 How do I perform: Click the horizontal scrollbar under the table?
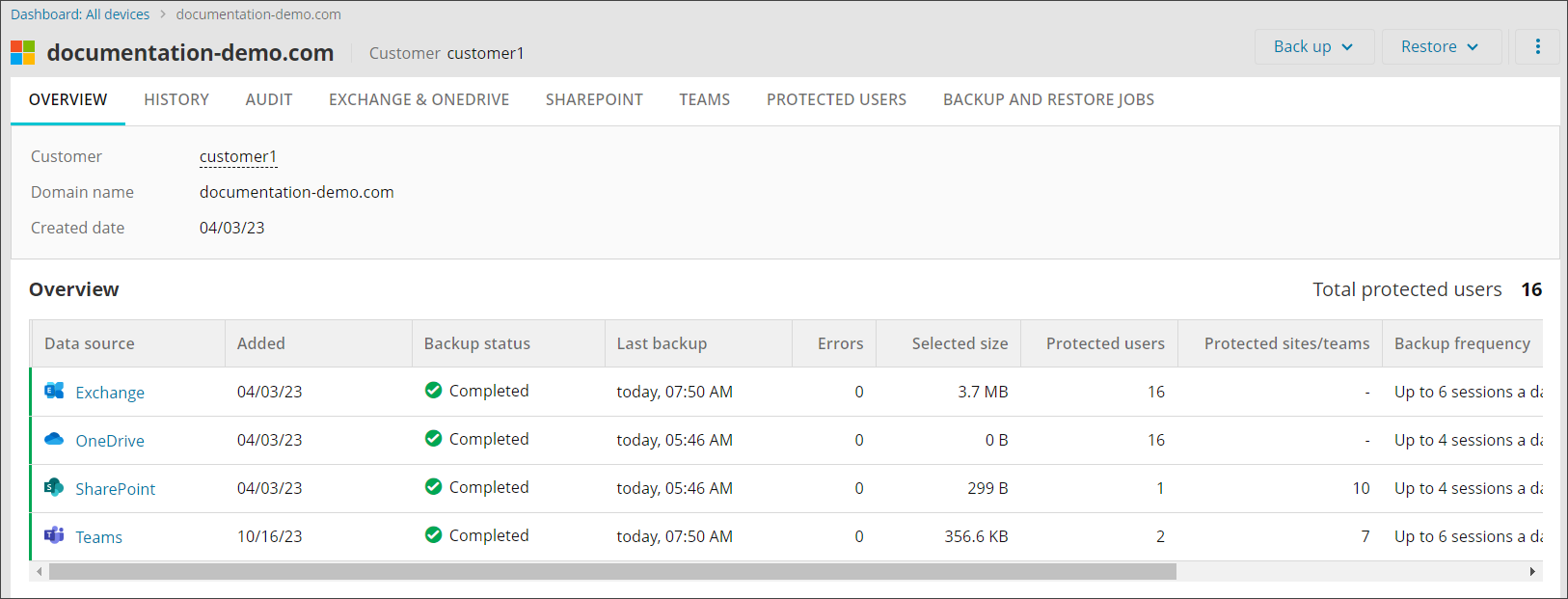pos(612,572)
